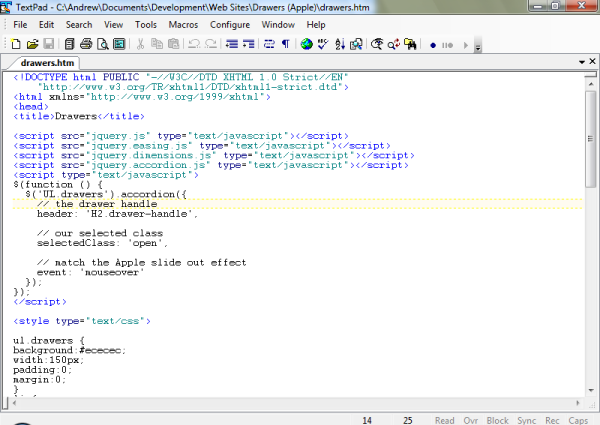Click the Caps indicator in status bar
The height and width of the screenshot is (425, 600).
[578, 420]
